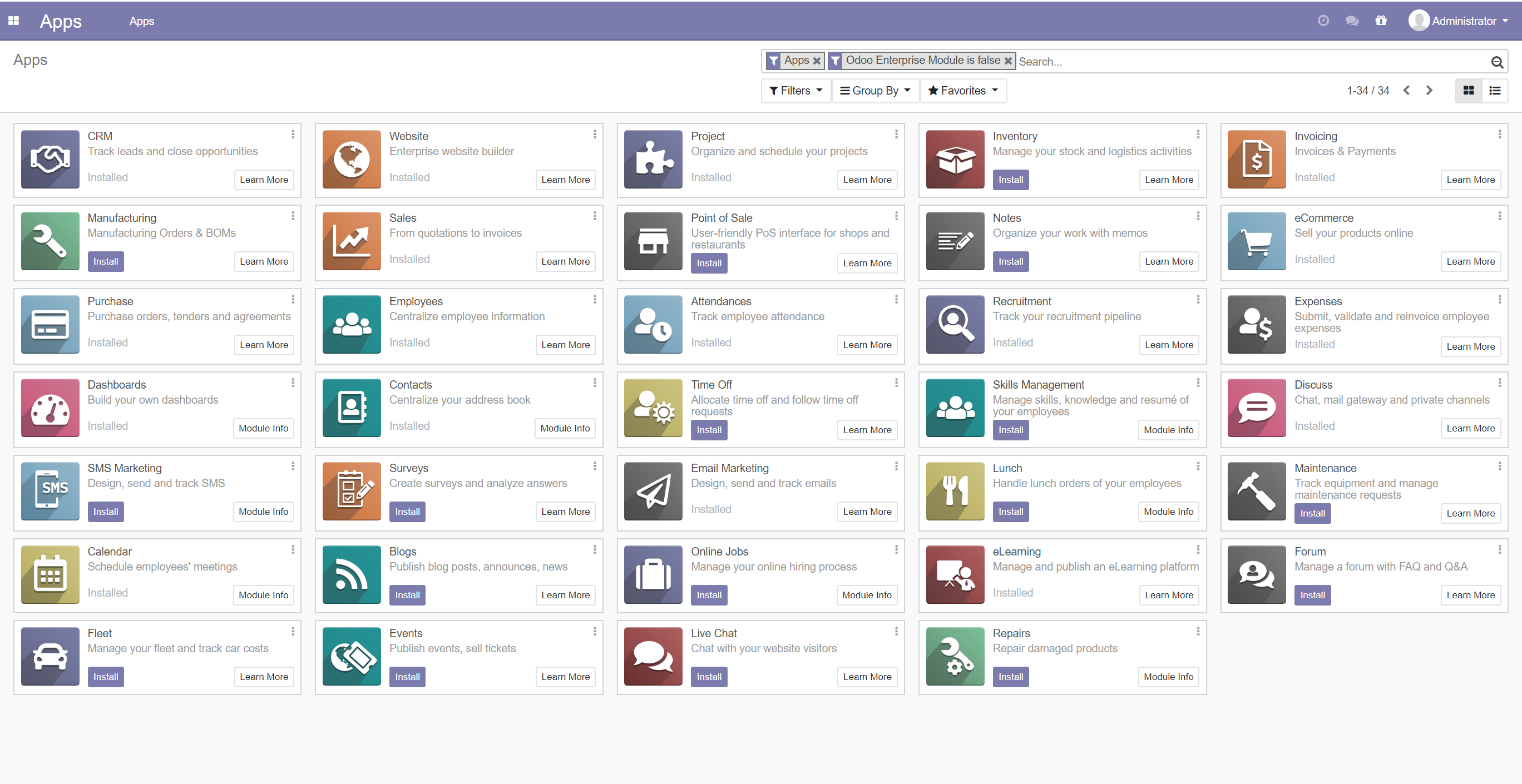Open the Forum card three-dot menu

point(1499,549)
